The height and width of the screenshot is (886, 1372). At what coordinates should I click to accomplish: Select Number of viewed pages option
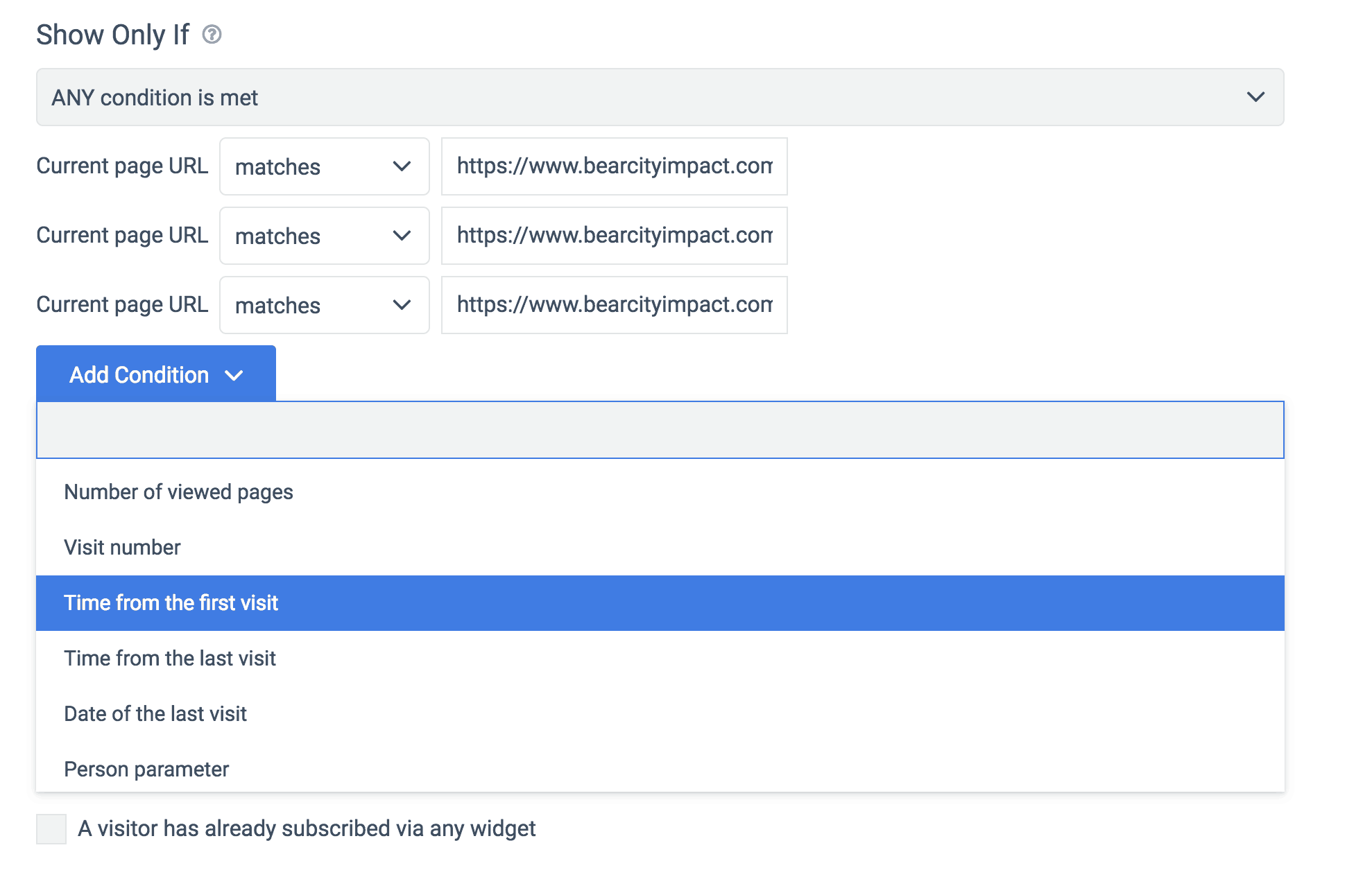[178, 492]
